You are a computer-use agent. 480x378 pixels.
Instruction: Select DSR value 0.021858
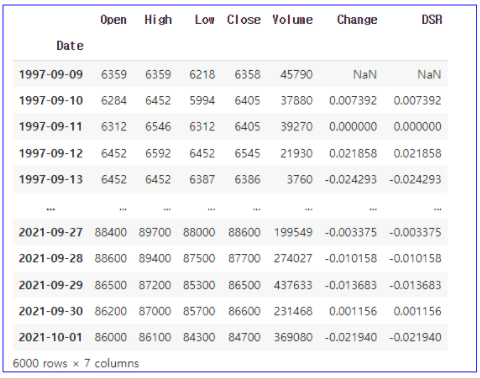point(418,153)
